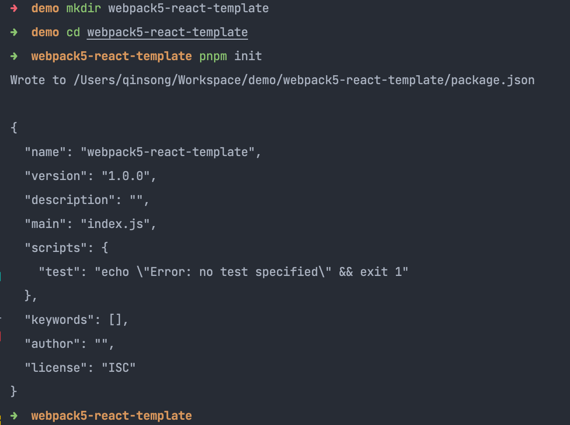Click the echo test script string
The height and width of the screenshot is (425, 570).
click(251, 272)
